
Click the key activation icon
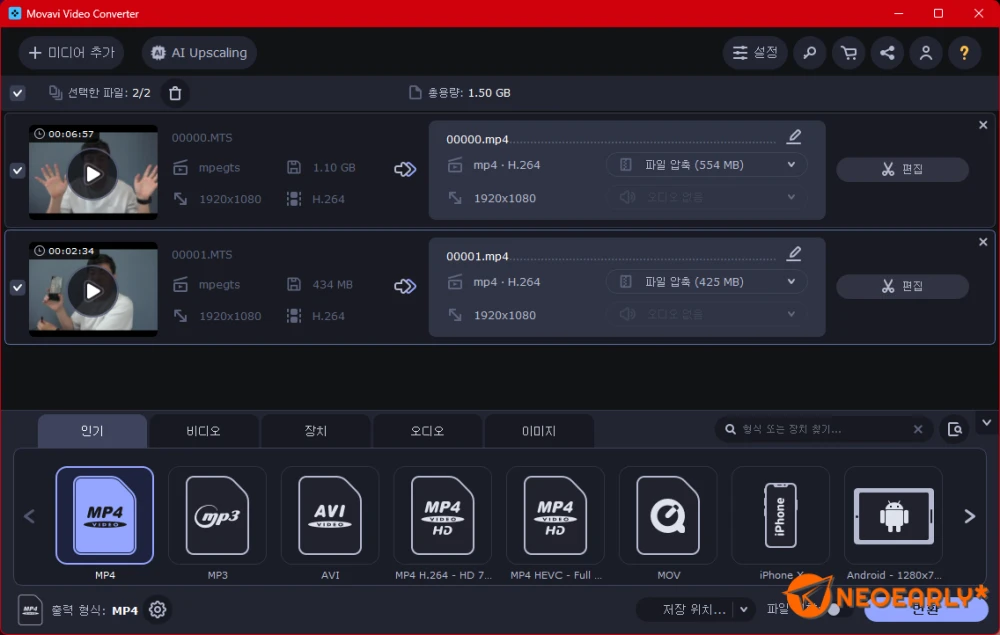[x=810, y=52]
